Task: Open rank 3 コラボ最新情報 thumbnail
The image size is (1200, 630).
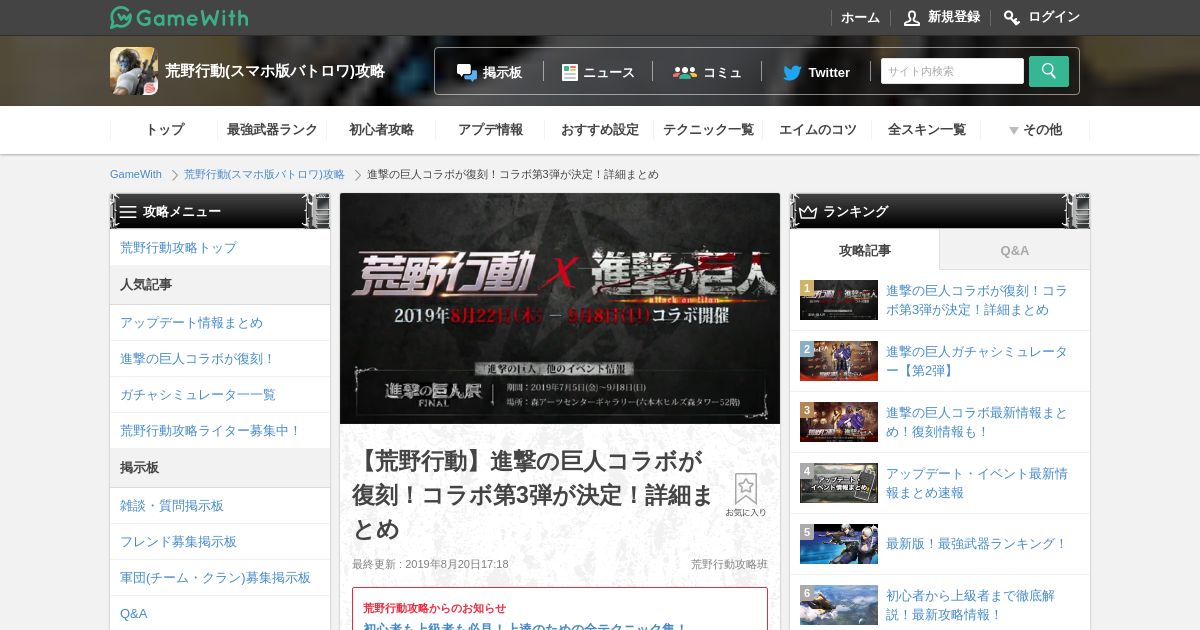Action: pyautogui.click(x=839, y=422)
